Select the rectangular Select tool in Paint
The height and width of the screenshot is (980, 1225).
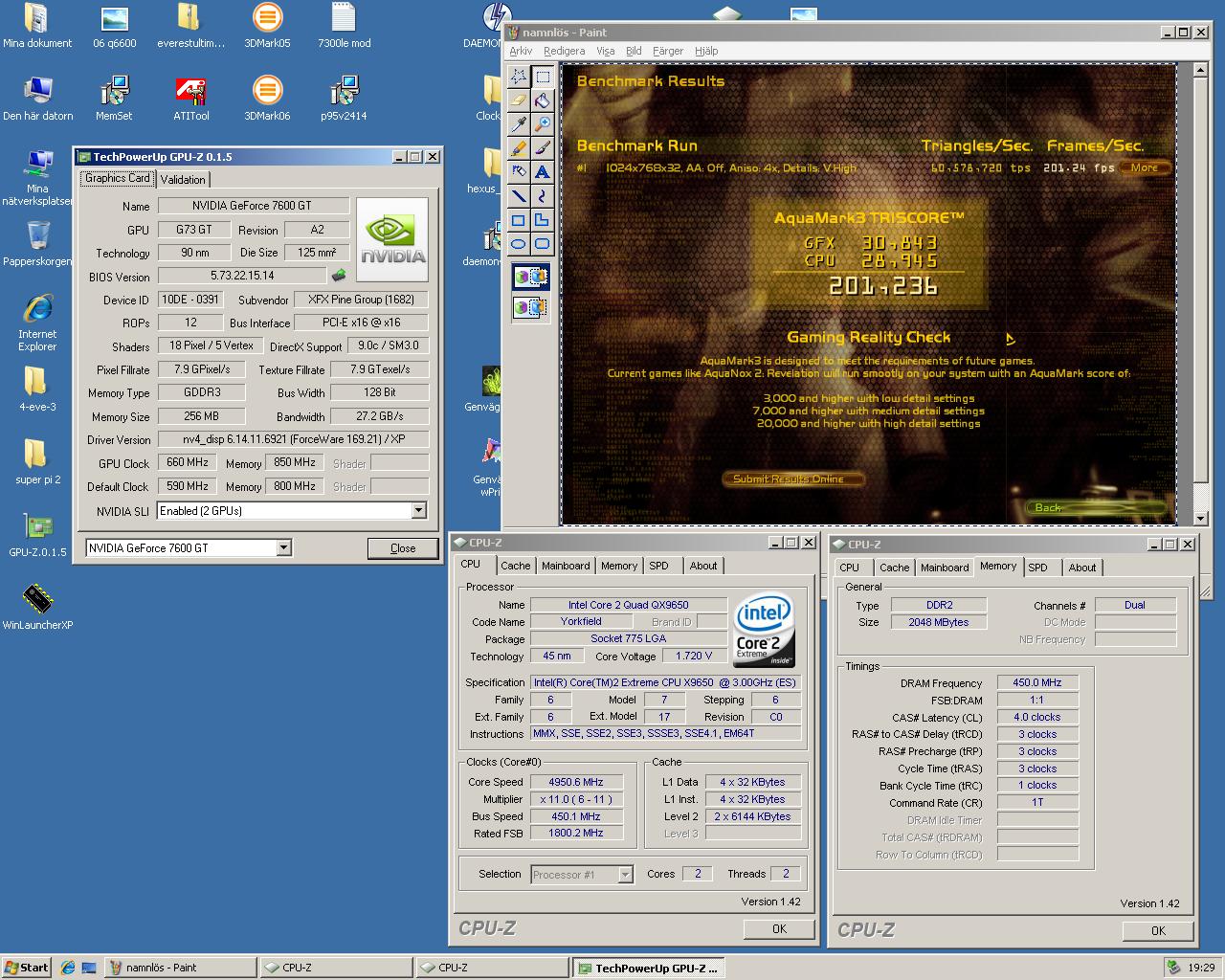542,76
